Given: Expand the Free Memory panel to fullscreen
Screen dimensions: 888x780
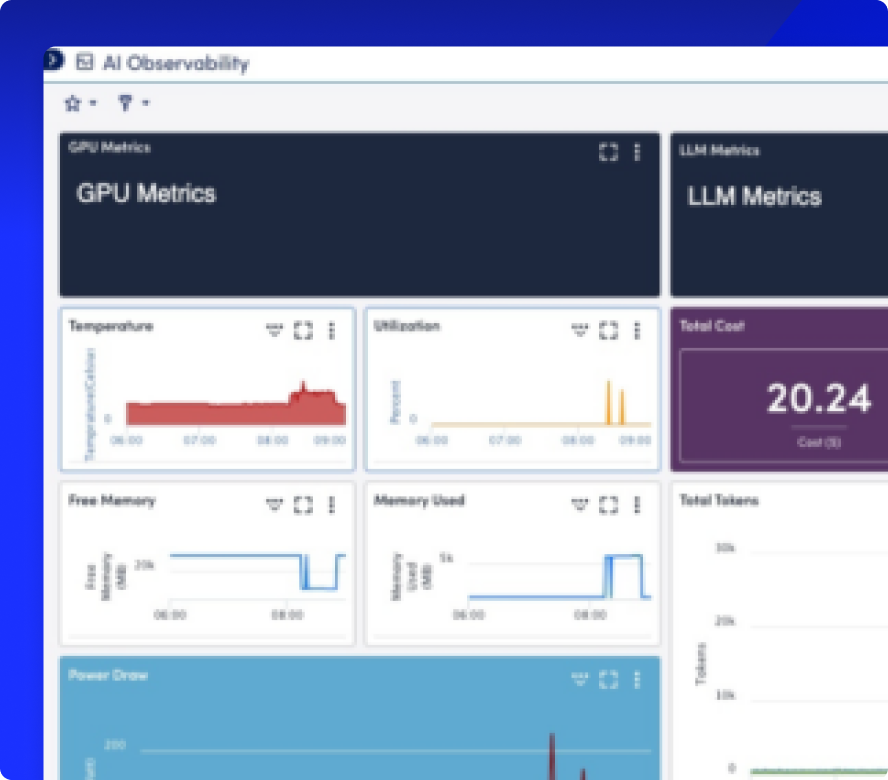Looking at the screenshot, I should click(303, 504).
